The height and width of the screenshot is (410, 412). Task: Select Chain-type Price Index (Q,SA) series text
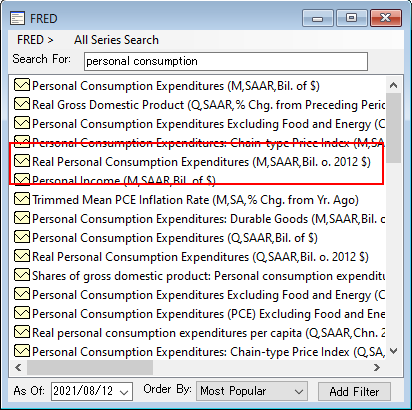point(208,352)
